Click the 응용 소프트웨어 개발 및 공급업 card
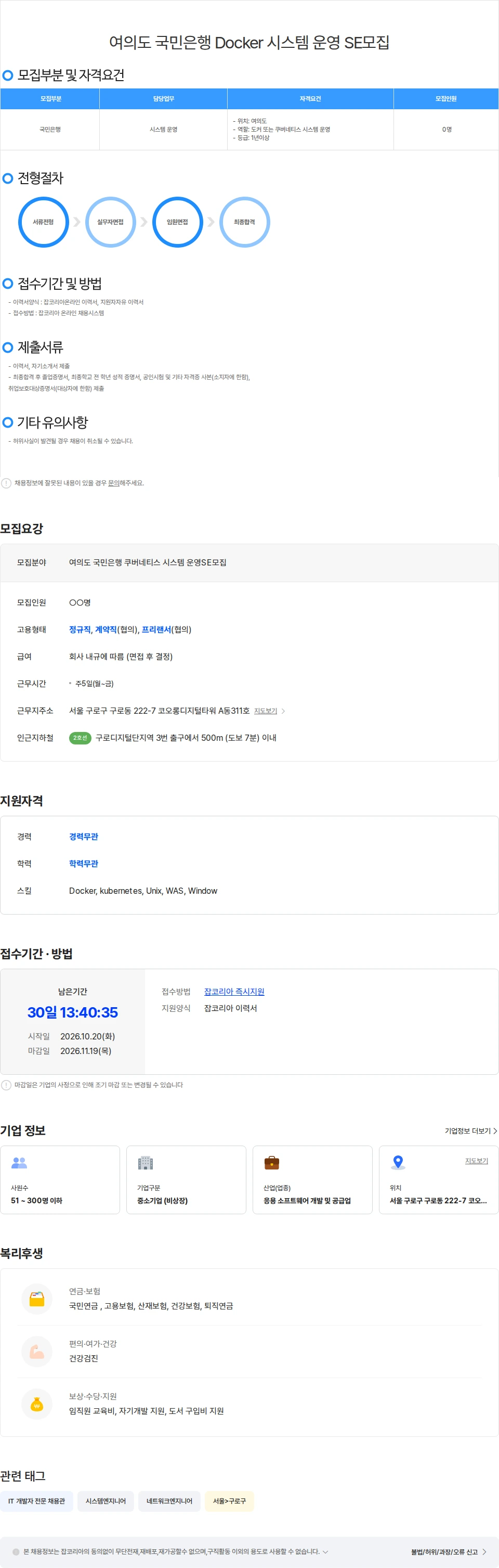Image resolution: width=499 pixels, height=1568 pixels. (x=312, y=1180)
